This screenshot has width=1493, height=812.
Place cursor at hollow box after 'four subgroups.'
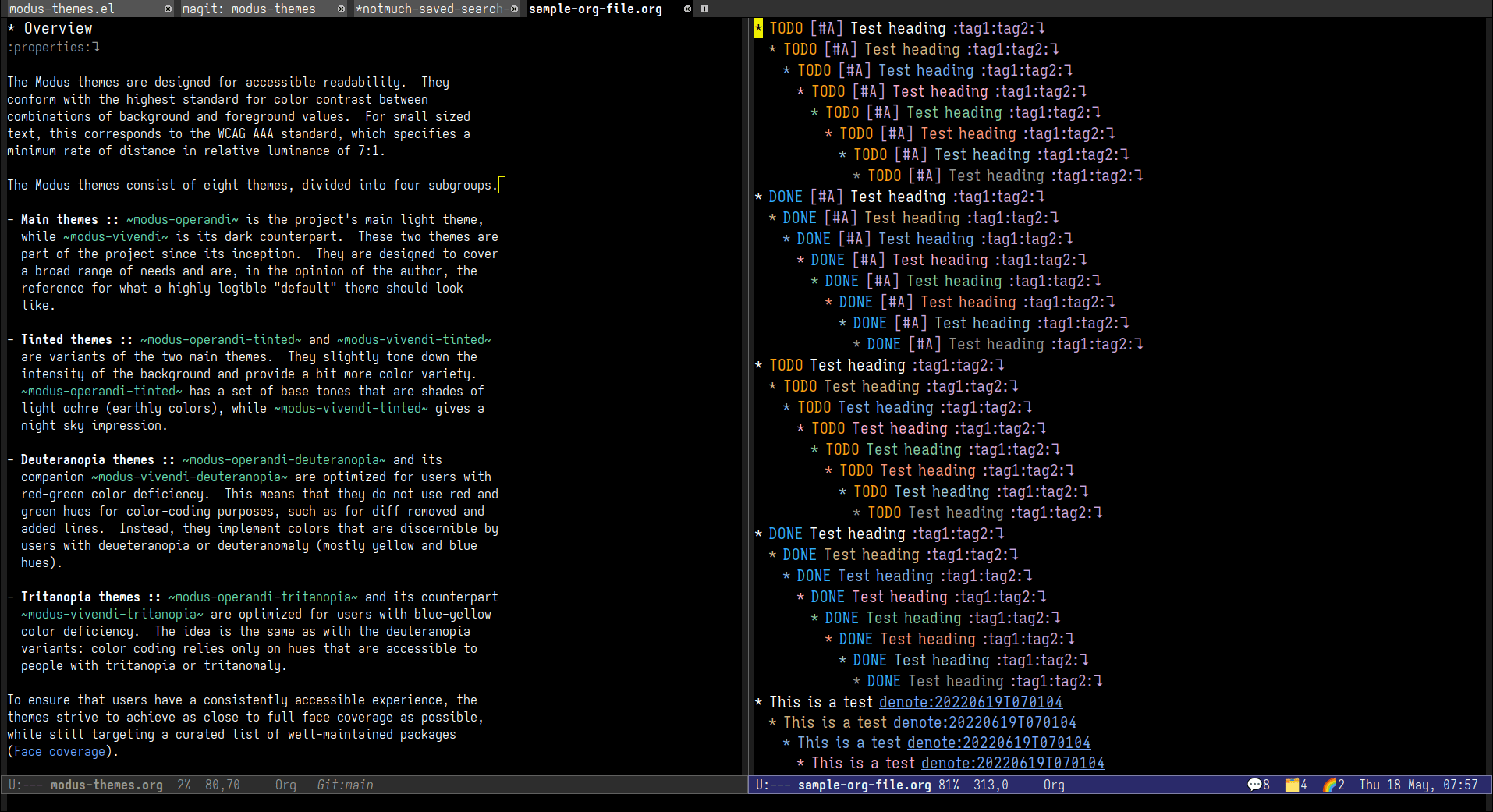[502, 185]
